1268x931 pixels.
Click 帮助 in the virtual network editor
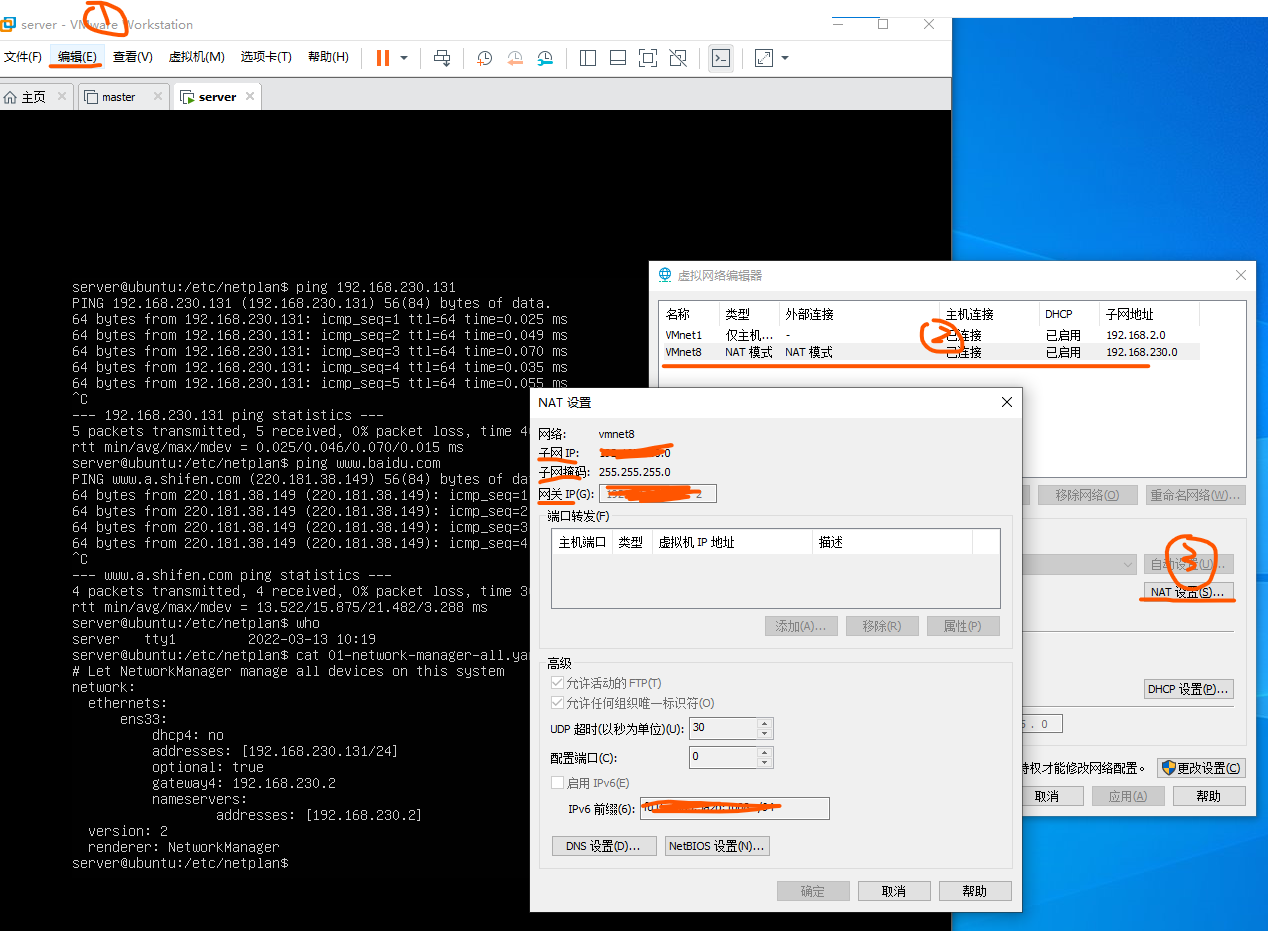pyautogui.click(x=1208, y=796)
